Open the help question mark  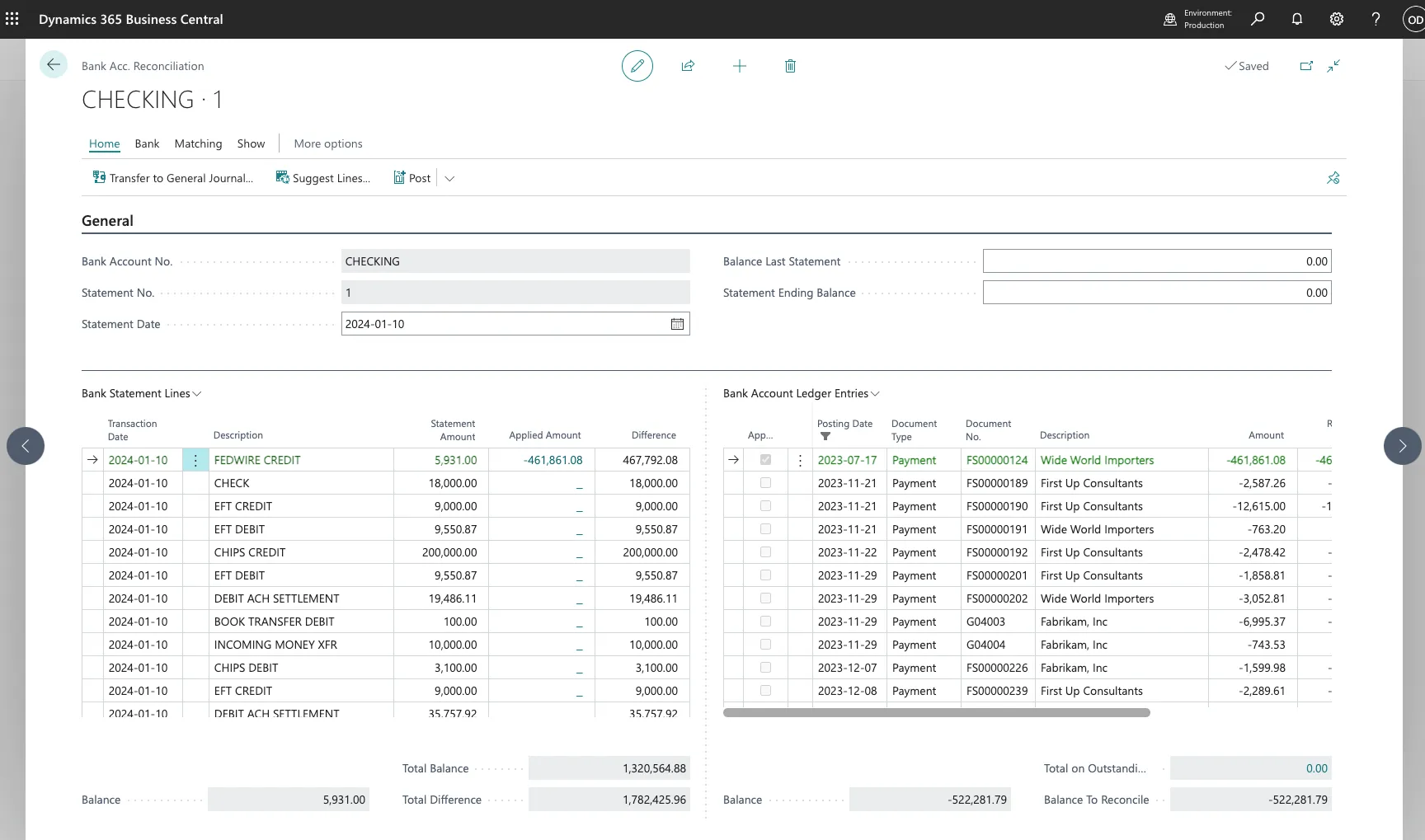(x=1376, y=19)
